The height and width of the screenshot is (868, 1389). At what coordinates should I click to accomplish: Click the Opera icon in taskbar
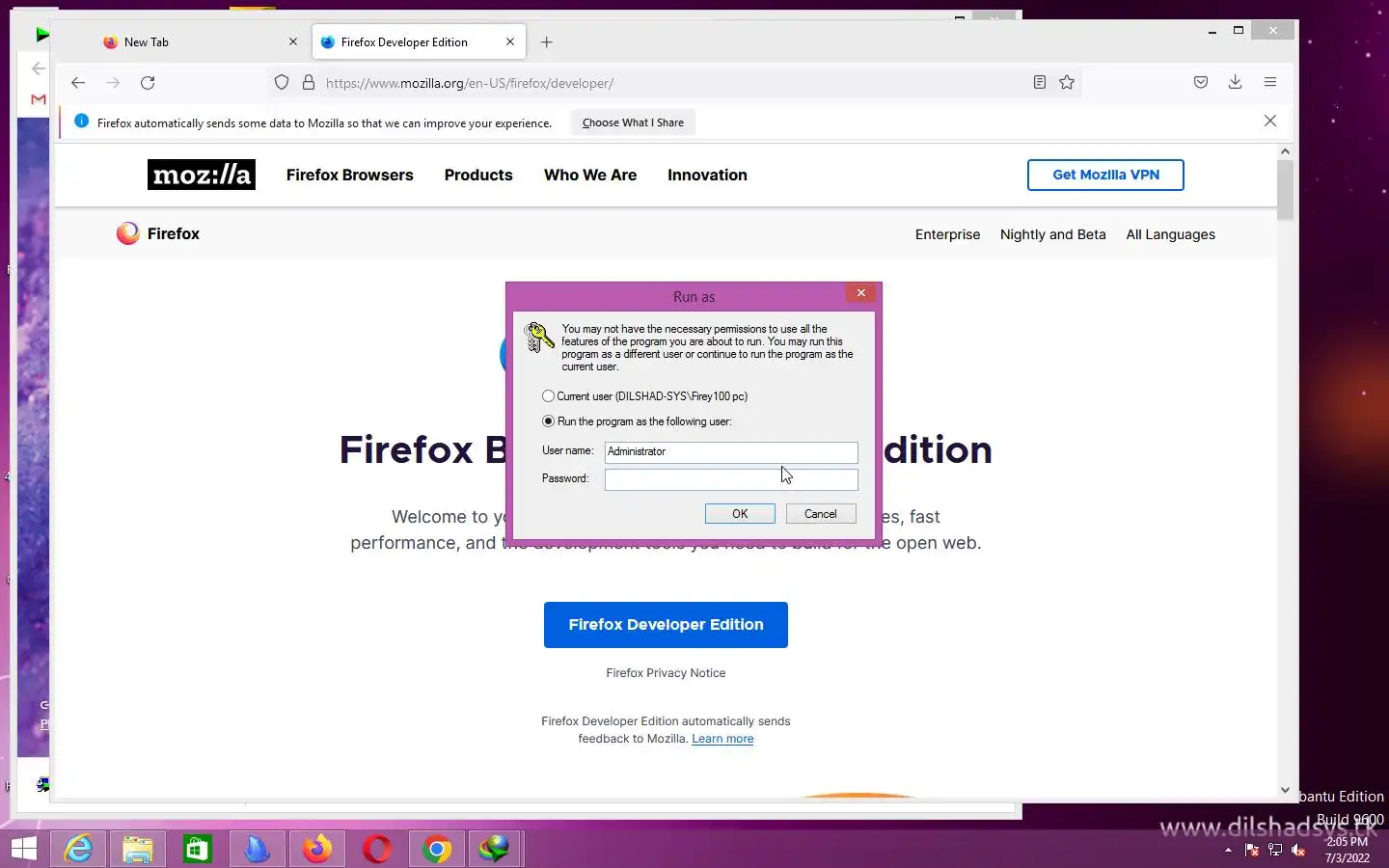coord(377,849)
